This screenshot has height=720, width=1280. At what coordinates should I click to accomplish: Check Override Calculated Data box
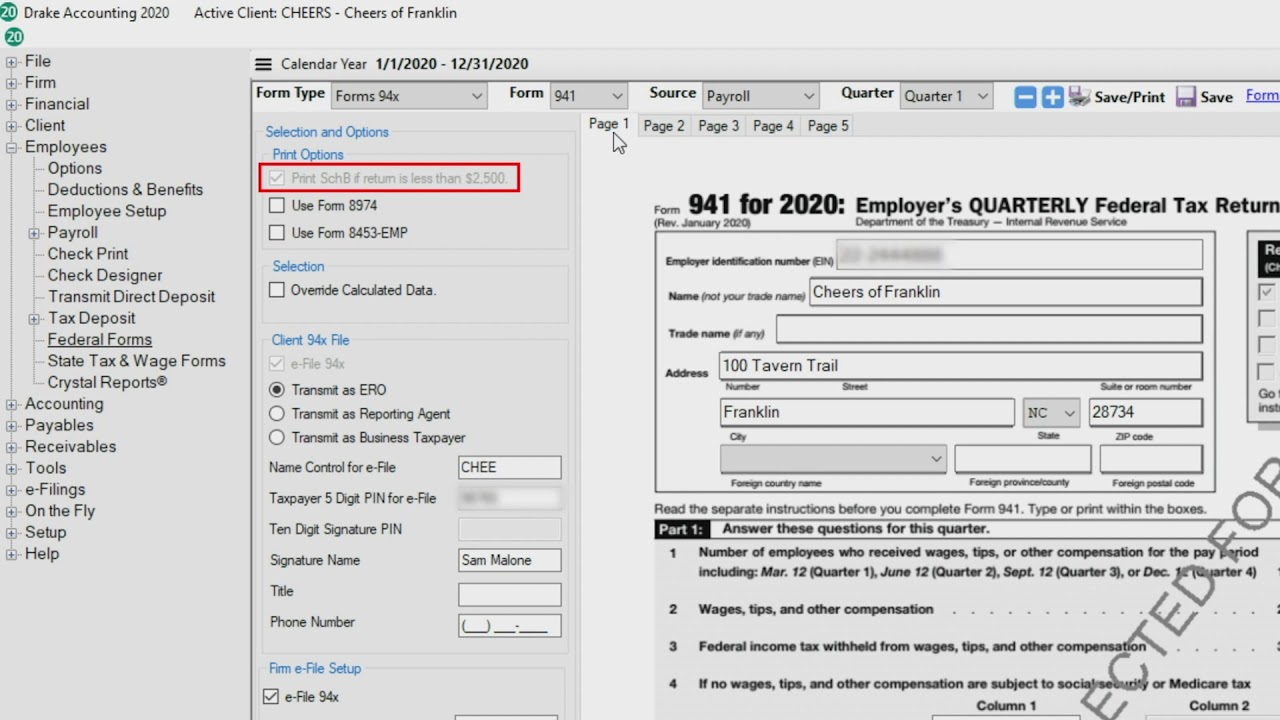[x=277, y=290]
